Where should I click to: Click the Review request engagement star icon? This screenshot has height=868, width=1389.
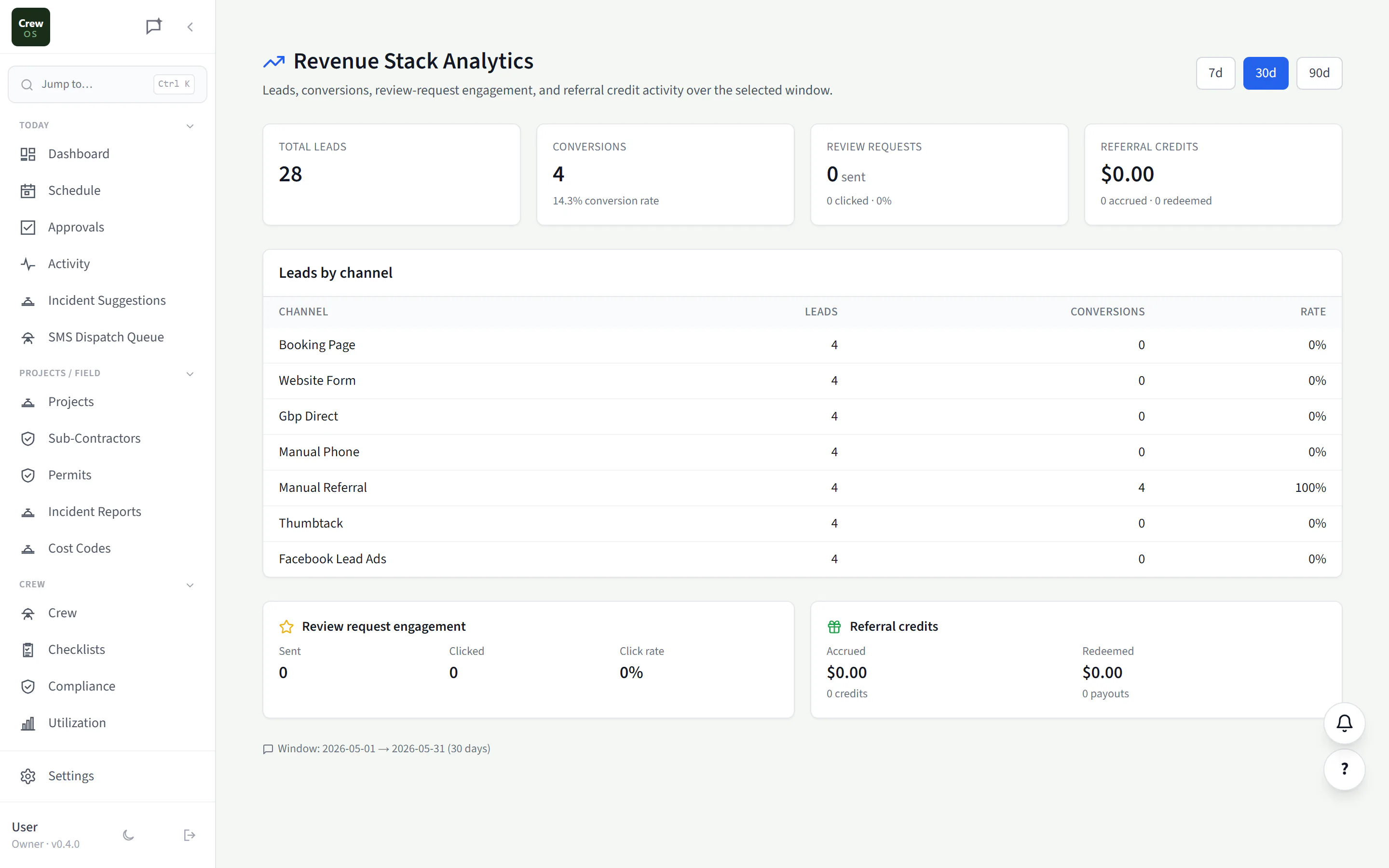tap(286, 627)
